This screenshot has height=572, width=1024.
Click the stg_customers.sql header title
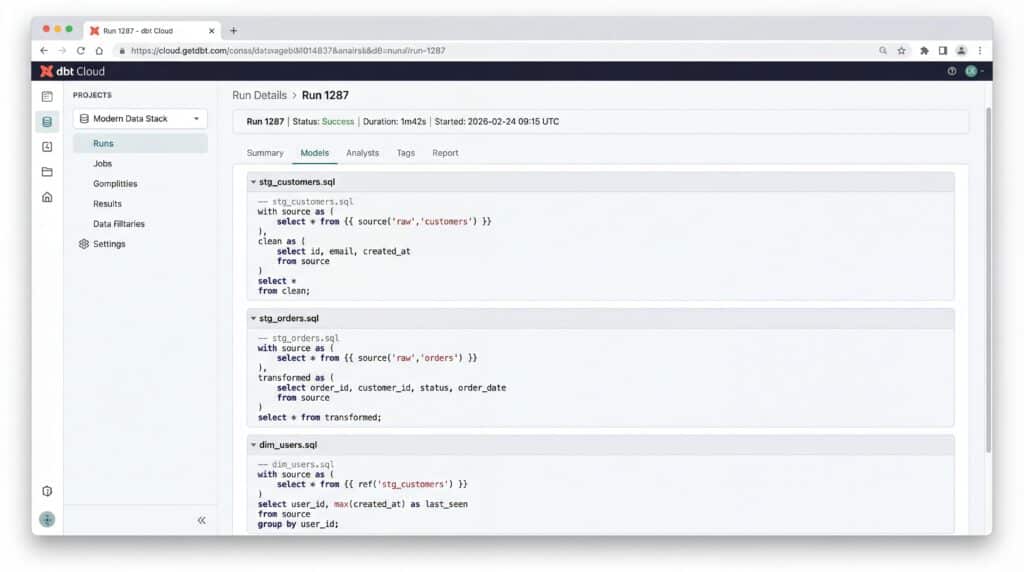pos(297,182)
